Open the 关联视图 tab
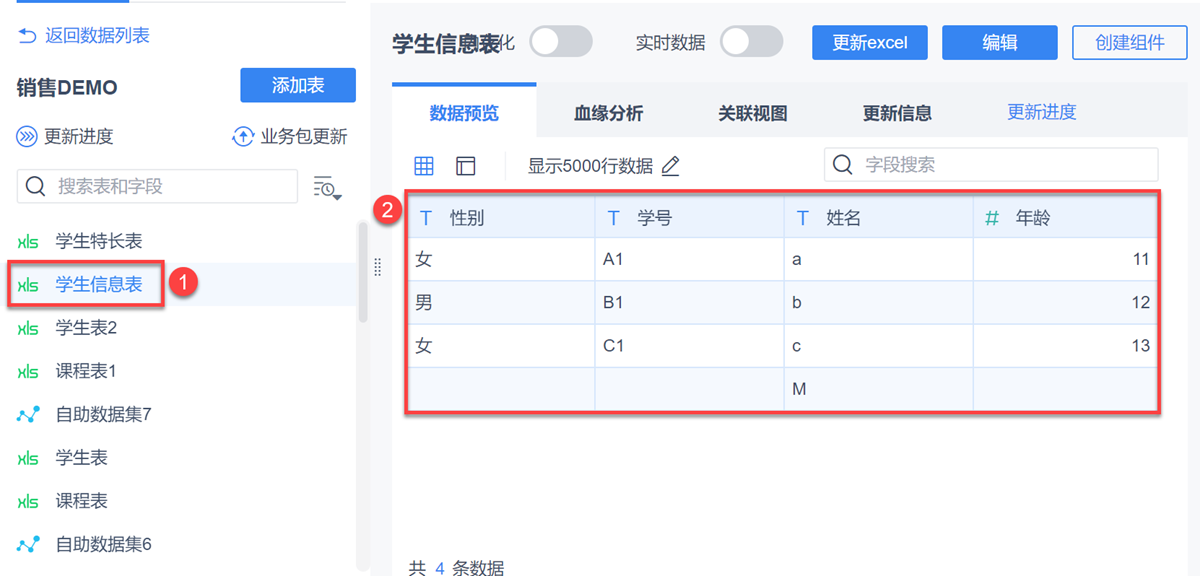Image resolution: width=1200 pixels, height=576 pixels. tap(753, 113)
